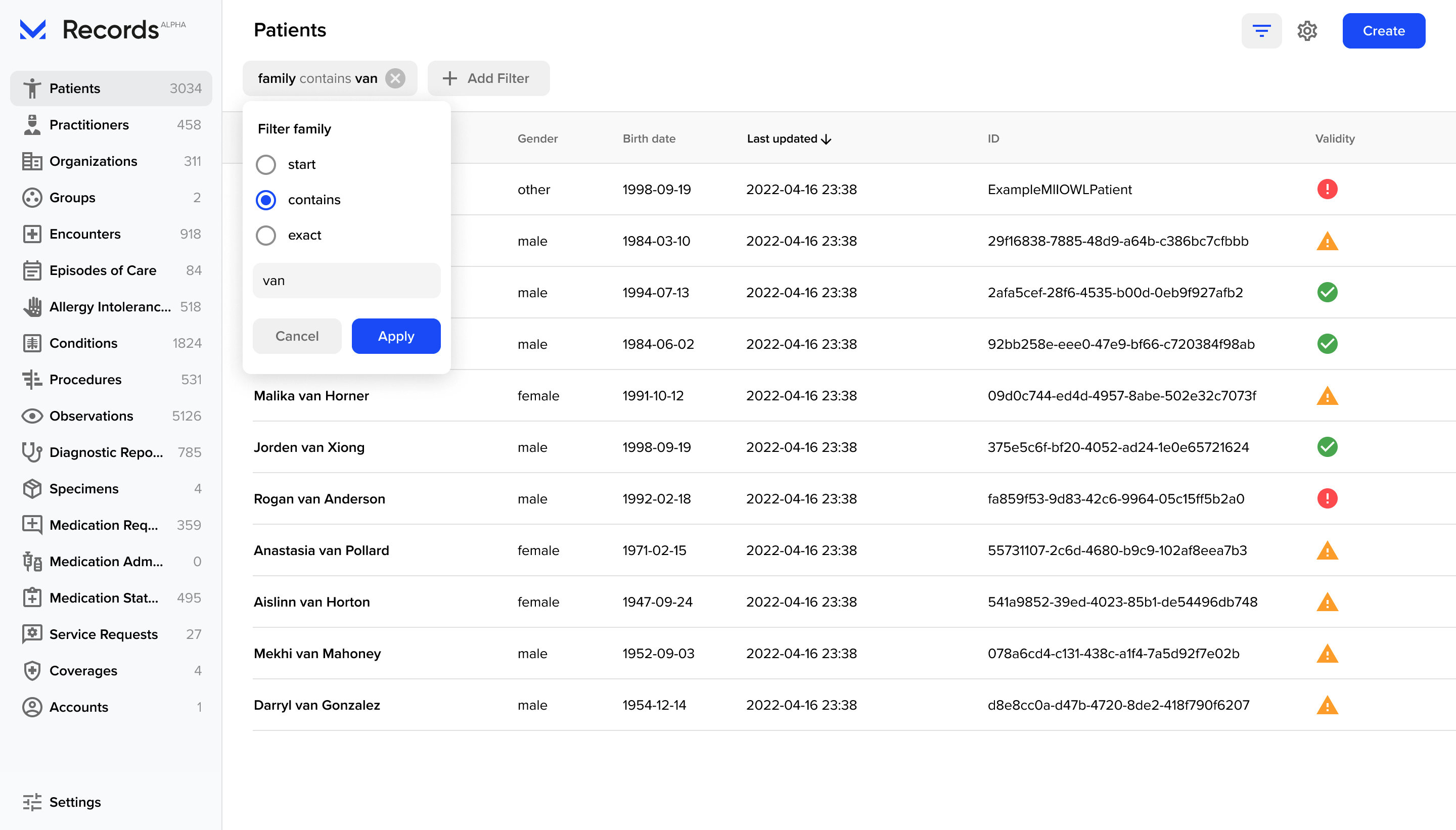Click the green valid check for Jorden van Xiong
The height and width of the screenshot is (830, 1456).
click(1327, 447)
